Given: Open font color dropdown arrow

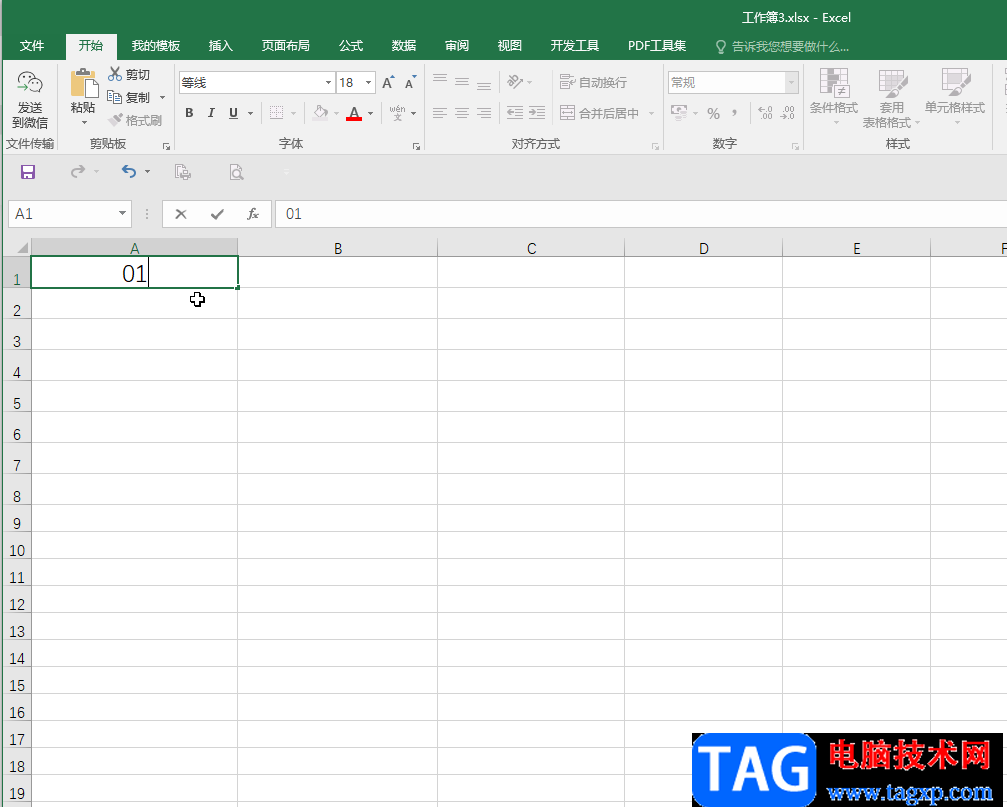Looking at the screenshot, I should click(371, 114).
